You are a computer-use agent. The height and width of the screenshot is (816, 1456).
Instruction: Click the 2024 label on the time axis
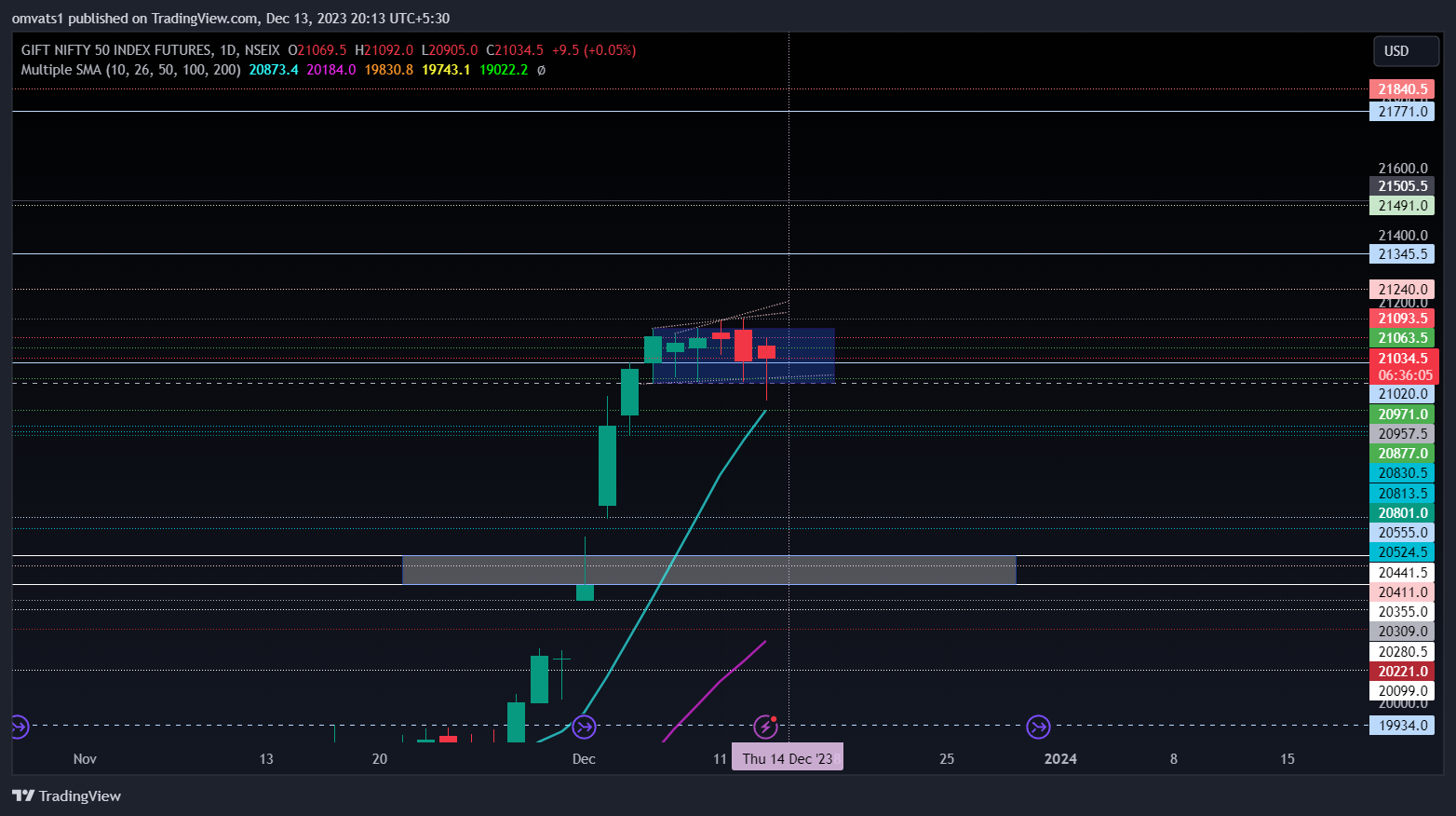1060,759
